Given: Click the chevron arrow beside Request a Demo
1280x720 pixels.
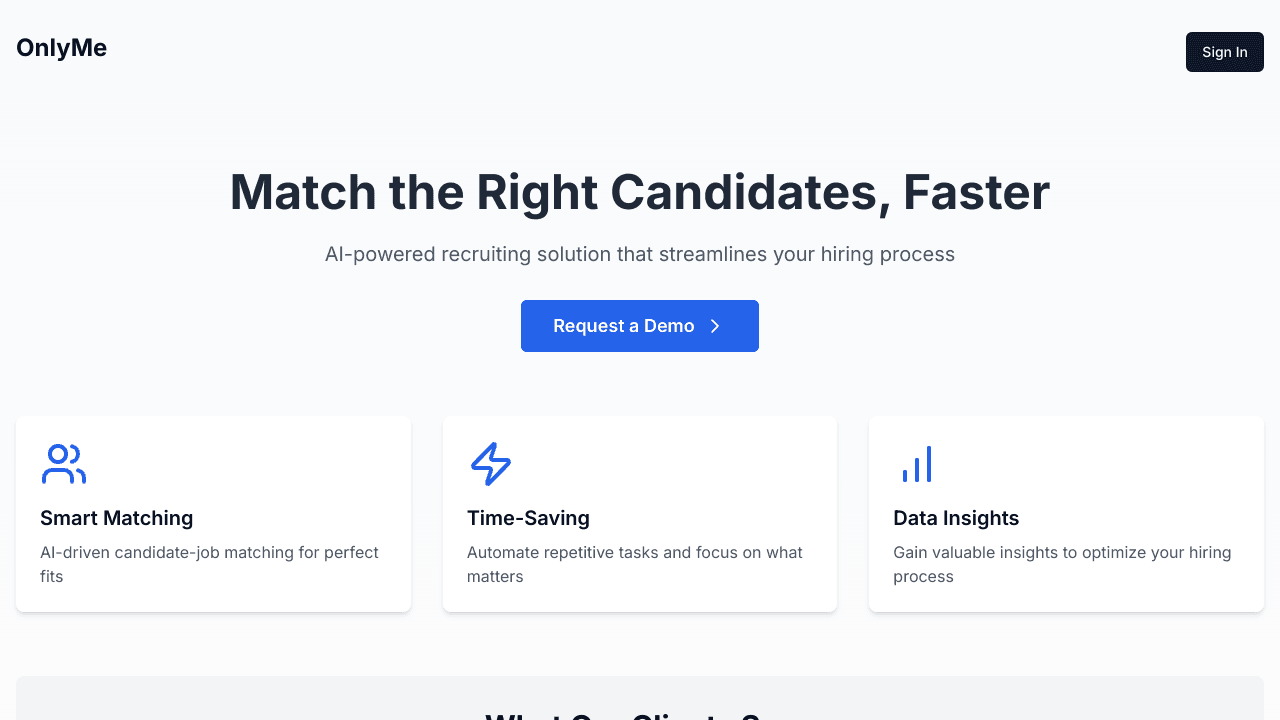Looking at the screenshot, I should [715, 326].
